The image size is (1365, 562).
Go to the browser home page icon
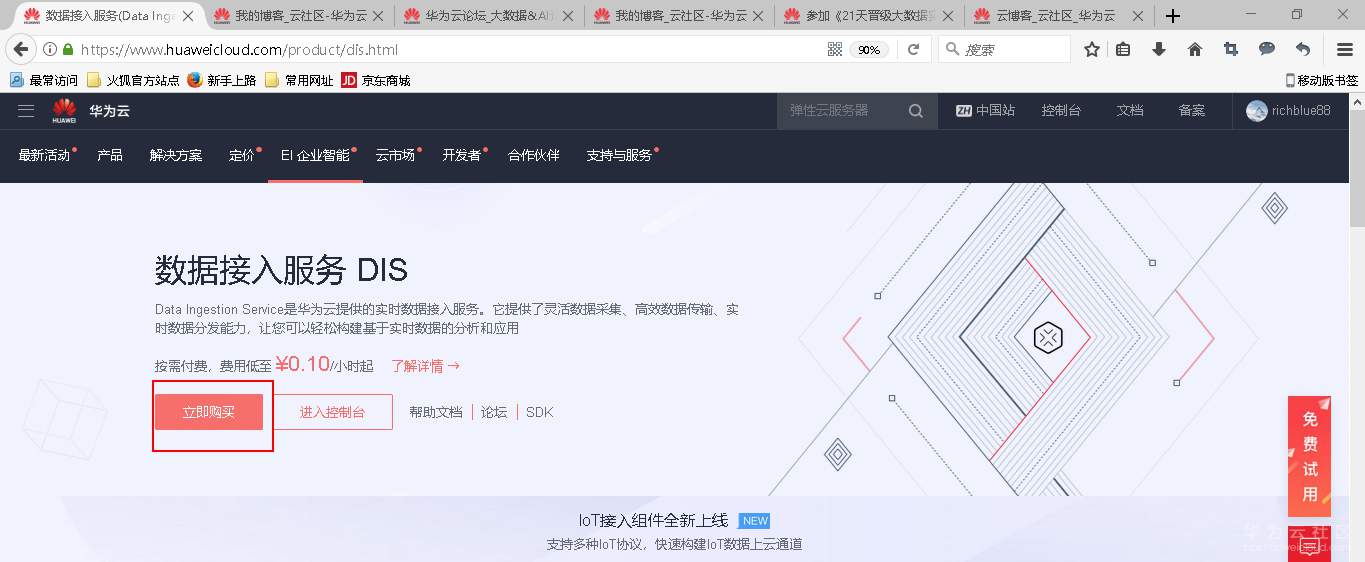tap(1195, 49)
